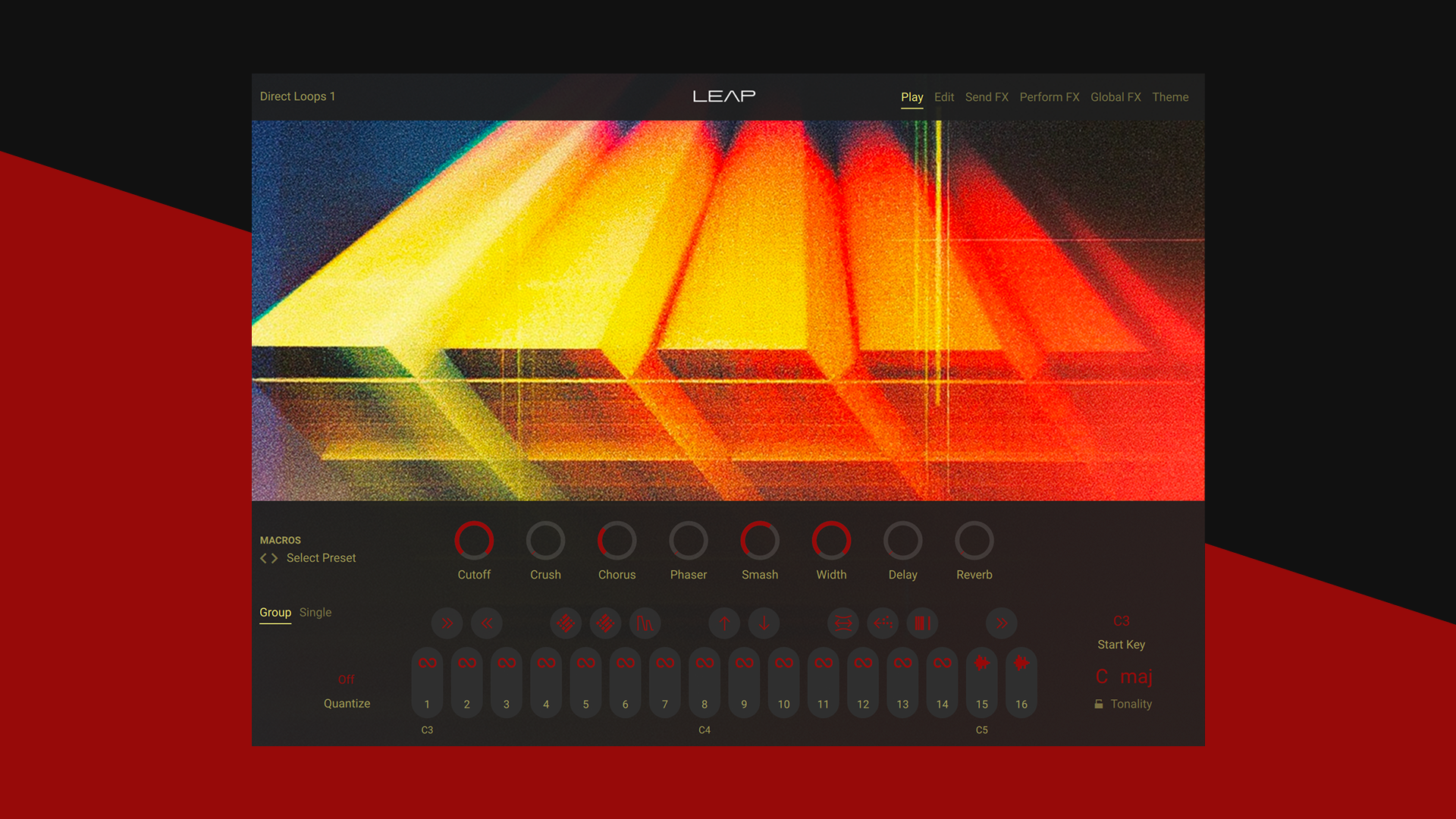Screen dimensions: 1456x819
Task: Select the fast-forward playback icon above the pads
Action: [447, 623]
